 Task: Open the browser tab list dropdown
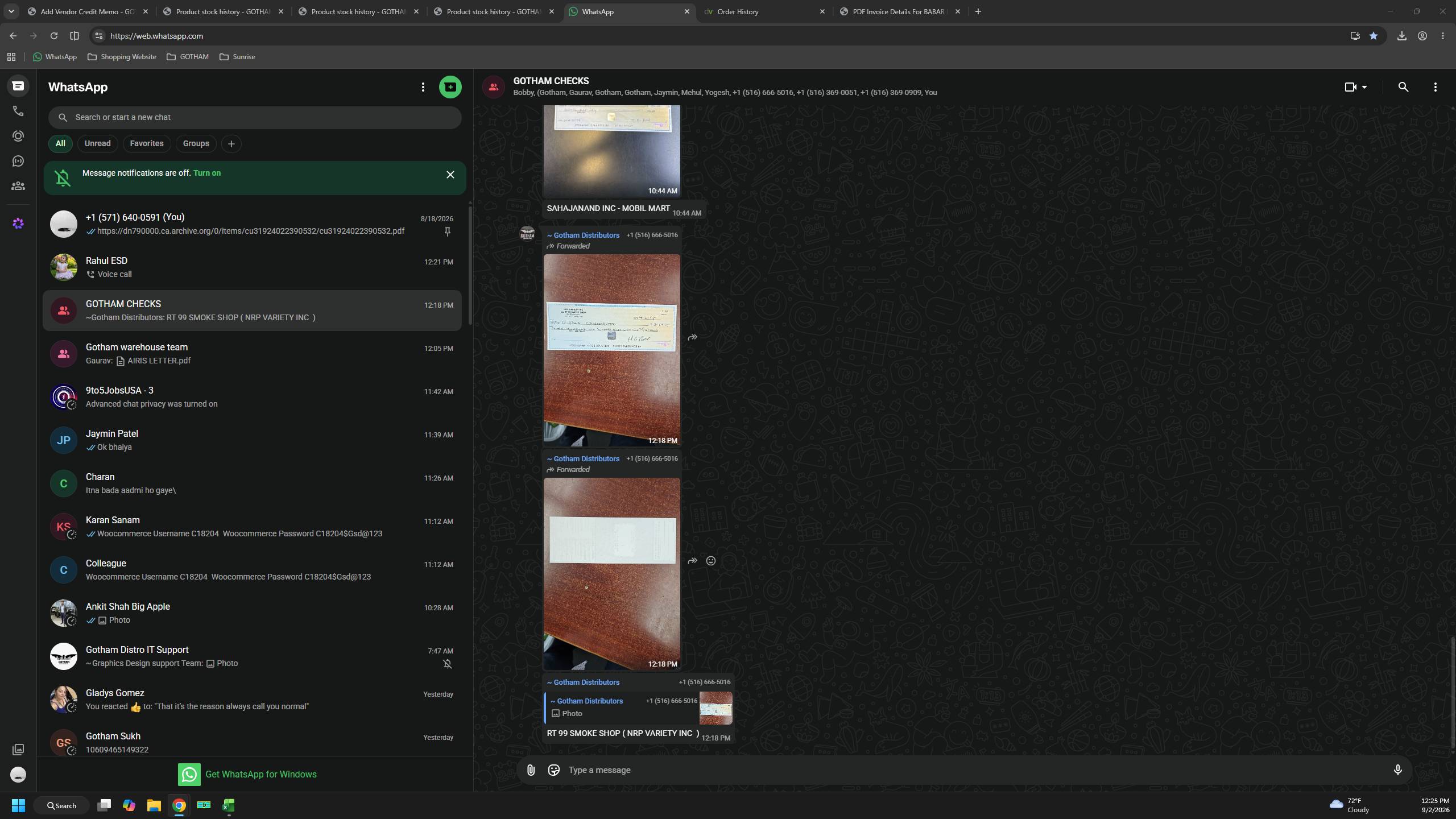(x=11, y=11)
